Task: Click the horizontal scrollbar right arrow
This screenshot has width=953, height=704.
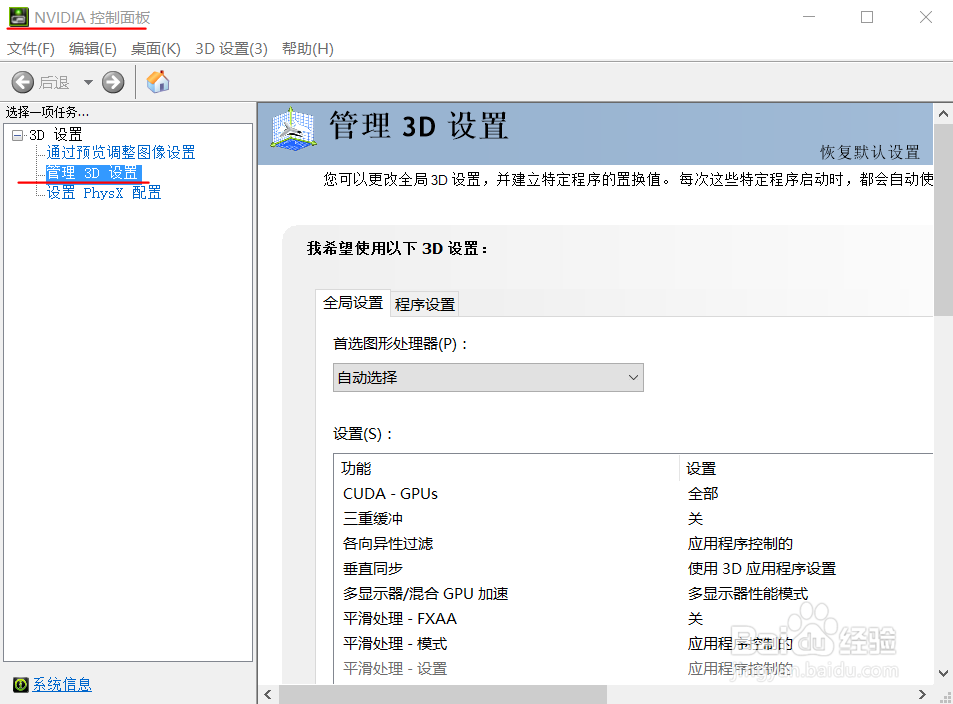Action: (923, 694)
